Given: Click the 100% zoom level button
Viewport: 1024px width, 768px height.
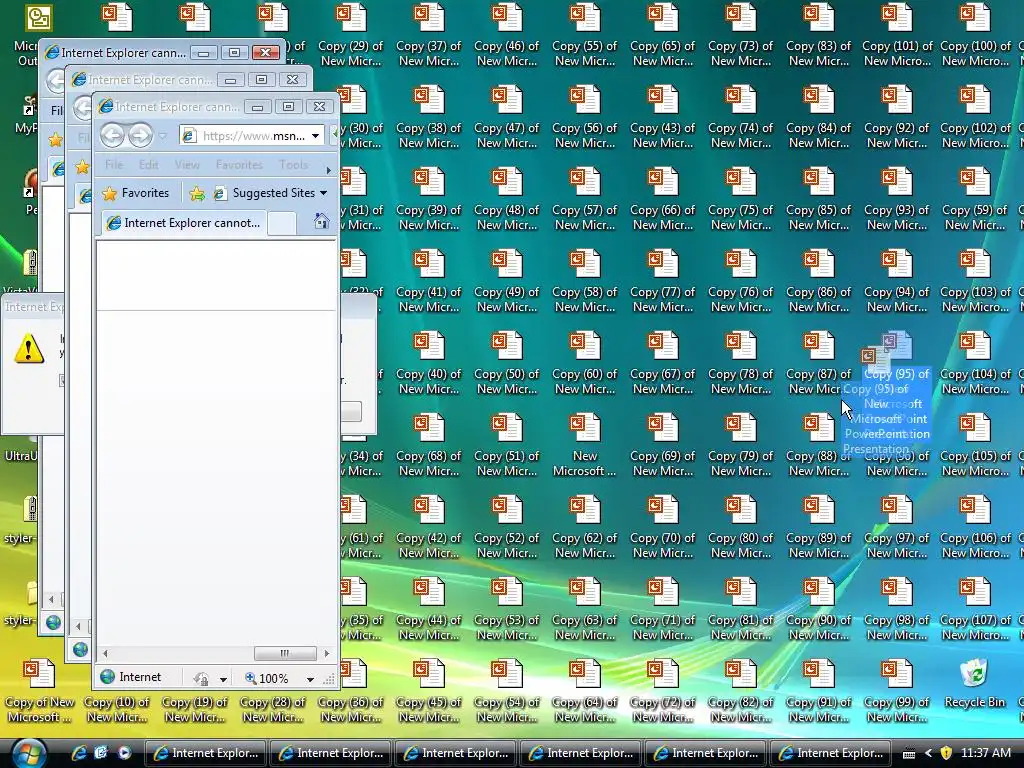Looking at the screenshot, I should 266,679.
